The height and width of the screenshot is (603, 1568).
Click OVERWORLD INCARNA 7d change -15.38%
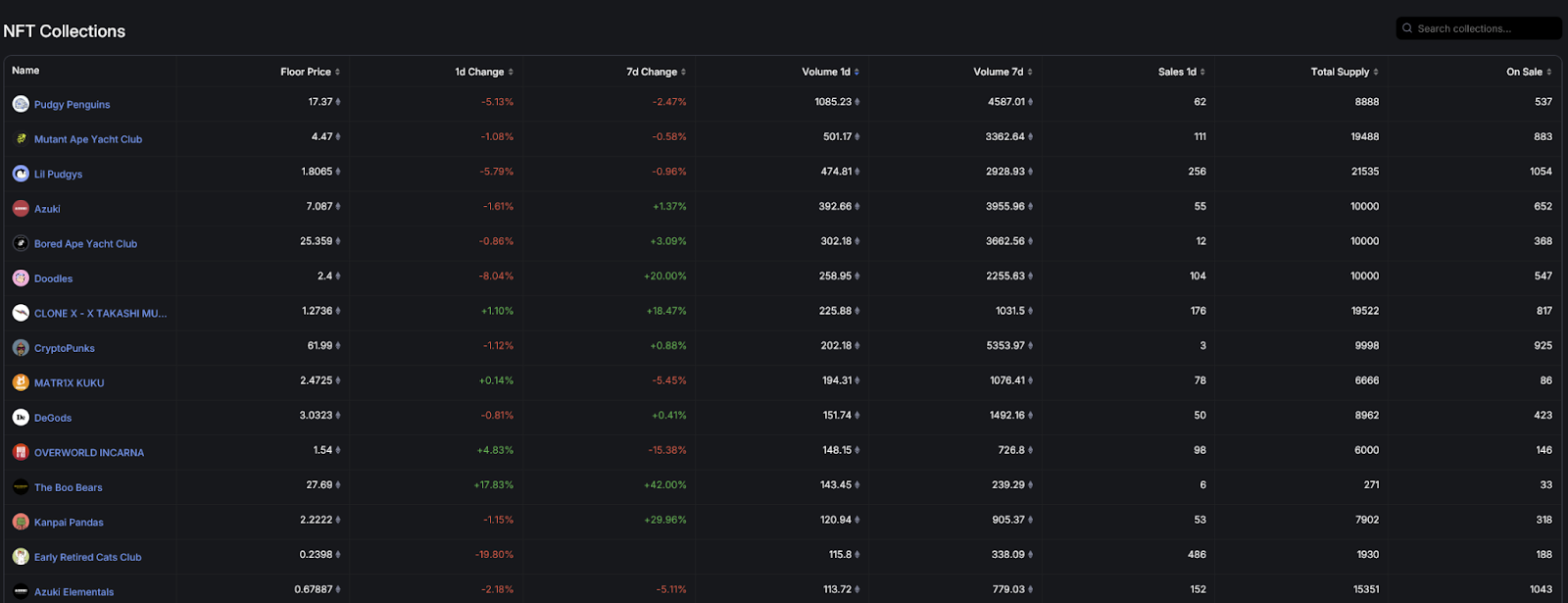coord(666,450)
